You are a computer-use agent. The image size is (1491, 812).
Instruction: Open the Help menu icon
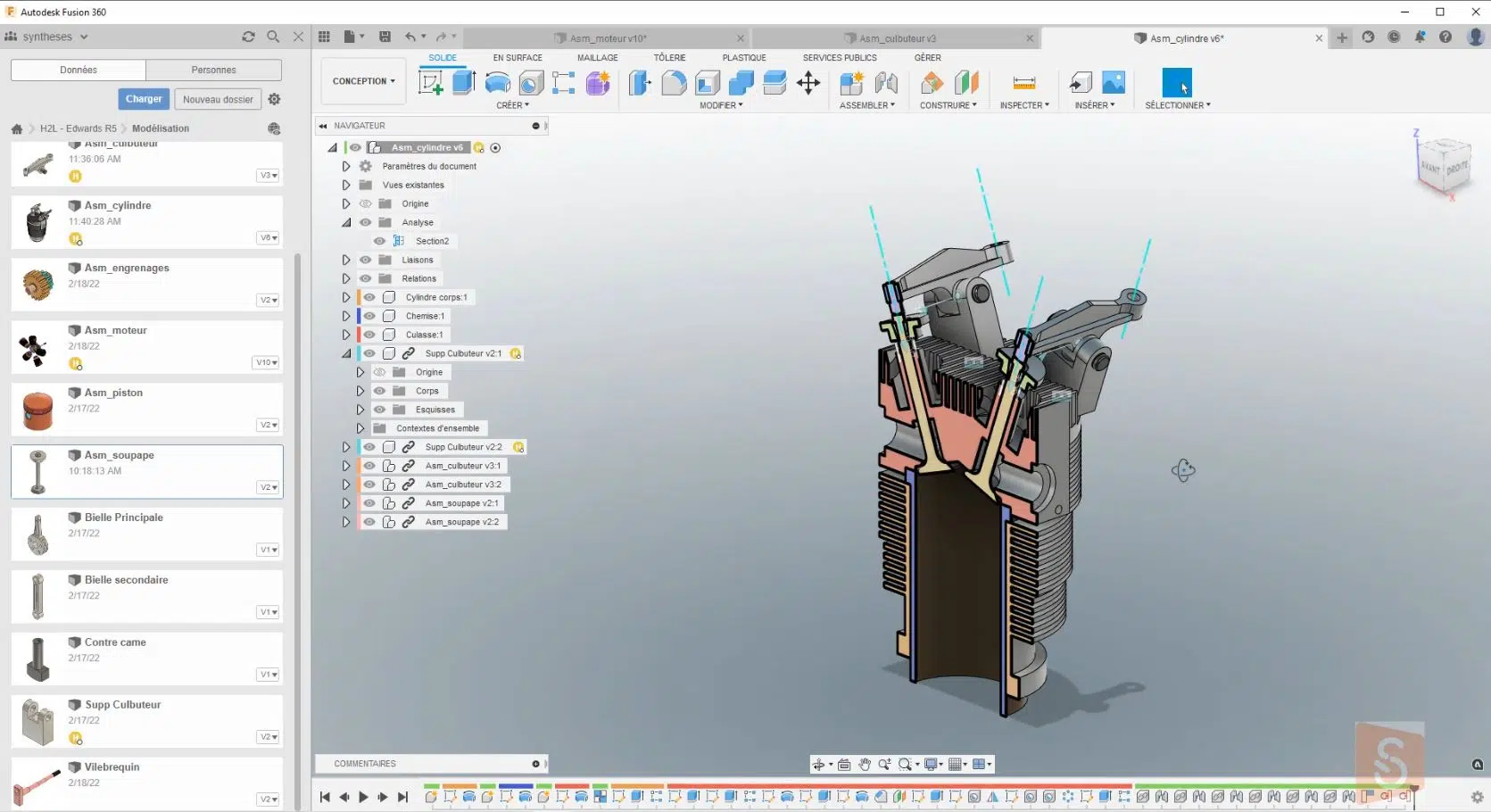click(x=1445, y=37)
